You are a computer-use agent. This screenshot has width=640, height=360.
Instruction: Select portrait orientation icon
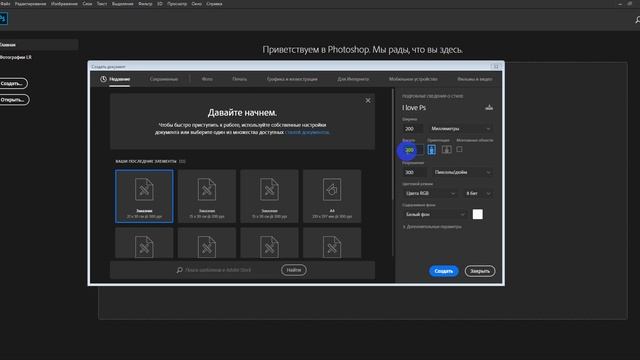coord(431,150)
